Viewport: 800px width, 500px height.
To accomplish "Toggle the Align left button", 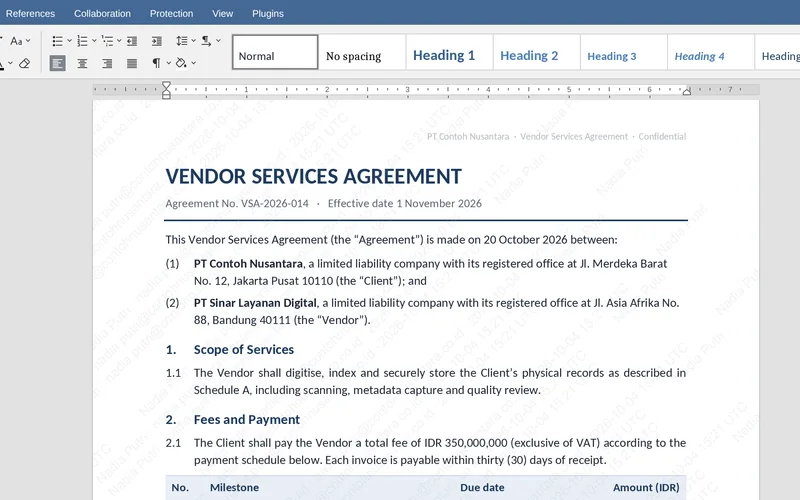I will (58, 63).
